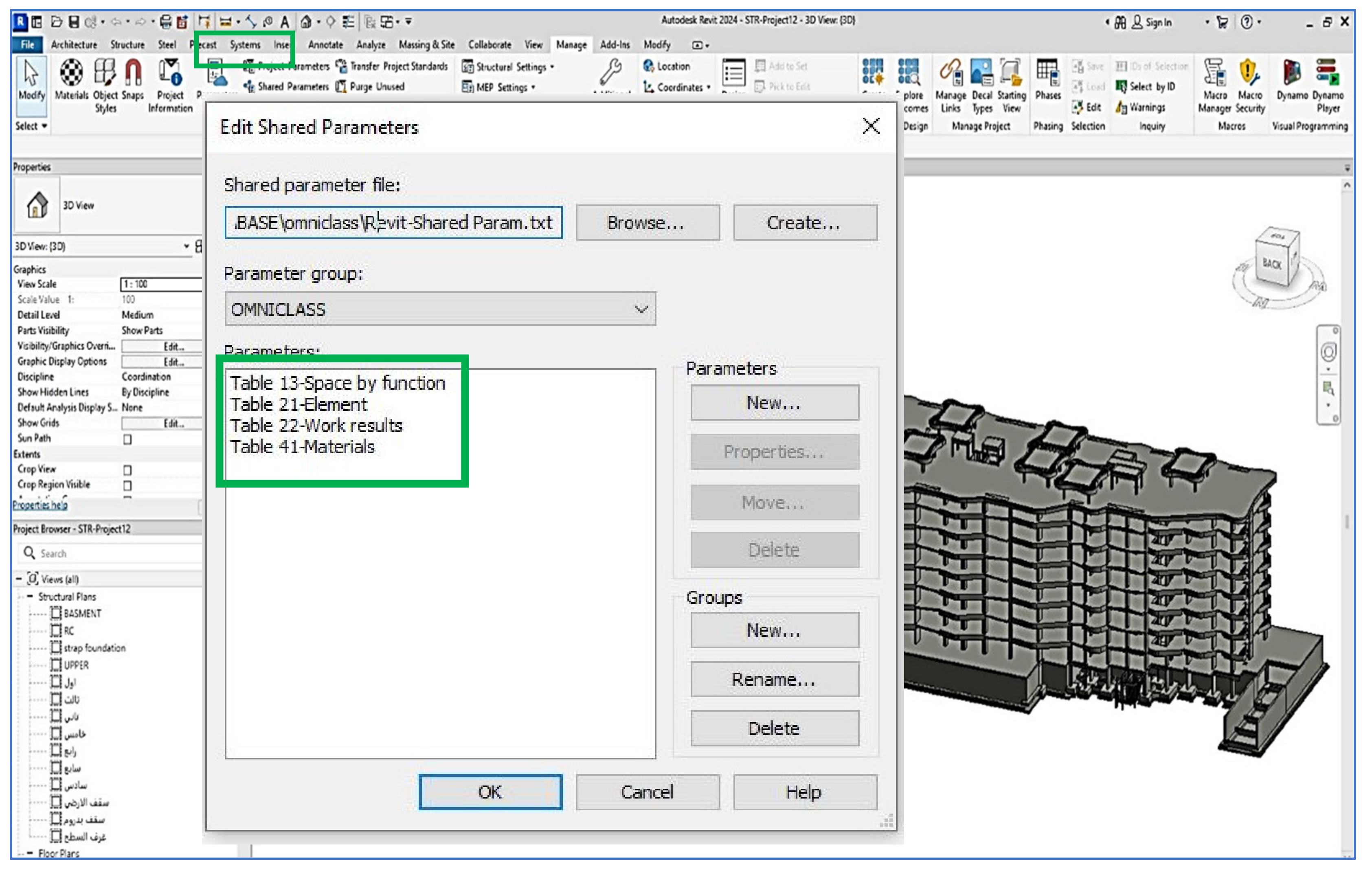Collapse the Structural Plans tree node
Viewport: 1372px width, 871px height.
tap(30, 597)
